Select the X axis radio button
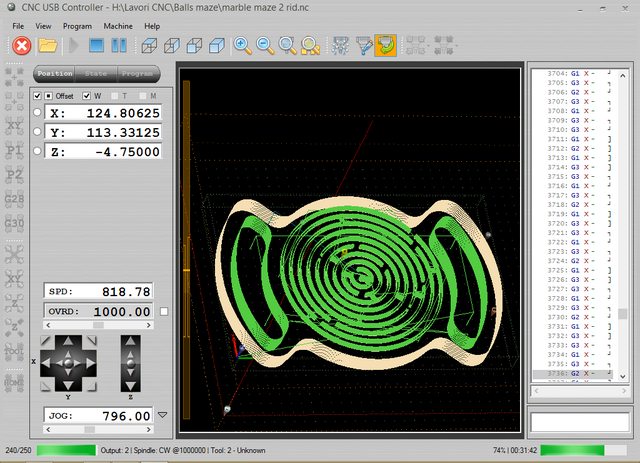The width and height of the screenshot is (640, 463). 38,113
